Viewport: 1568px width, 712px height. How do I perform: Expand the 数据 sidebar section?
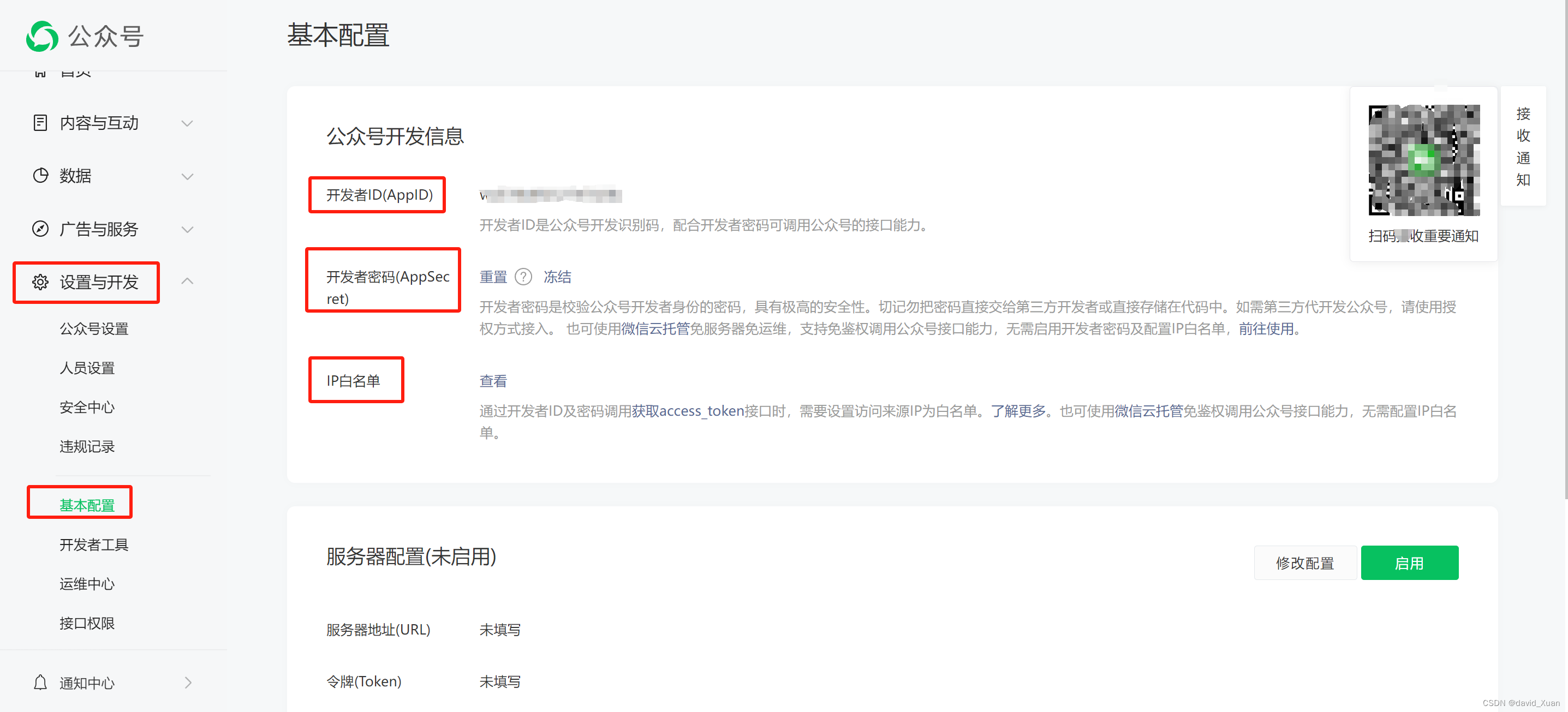[188, 176]
